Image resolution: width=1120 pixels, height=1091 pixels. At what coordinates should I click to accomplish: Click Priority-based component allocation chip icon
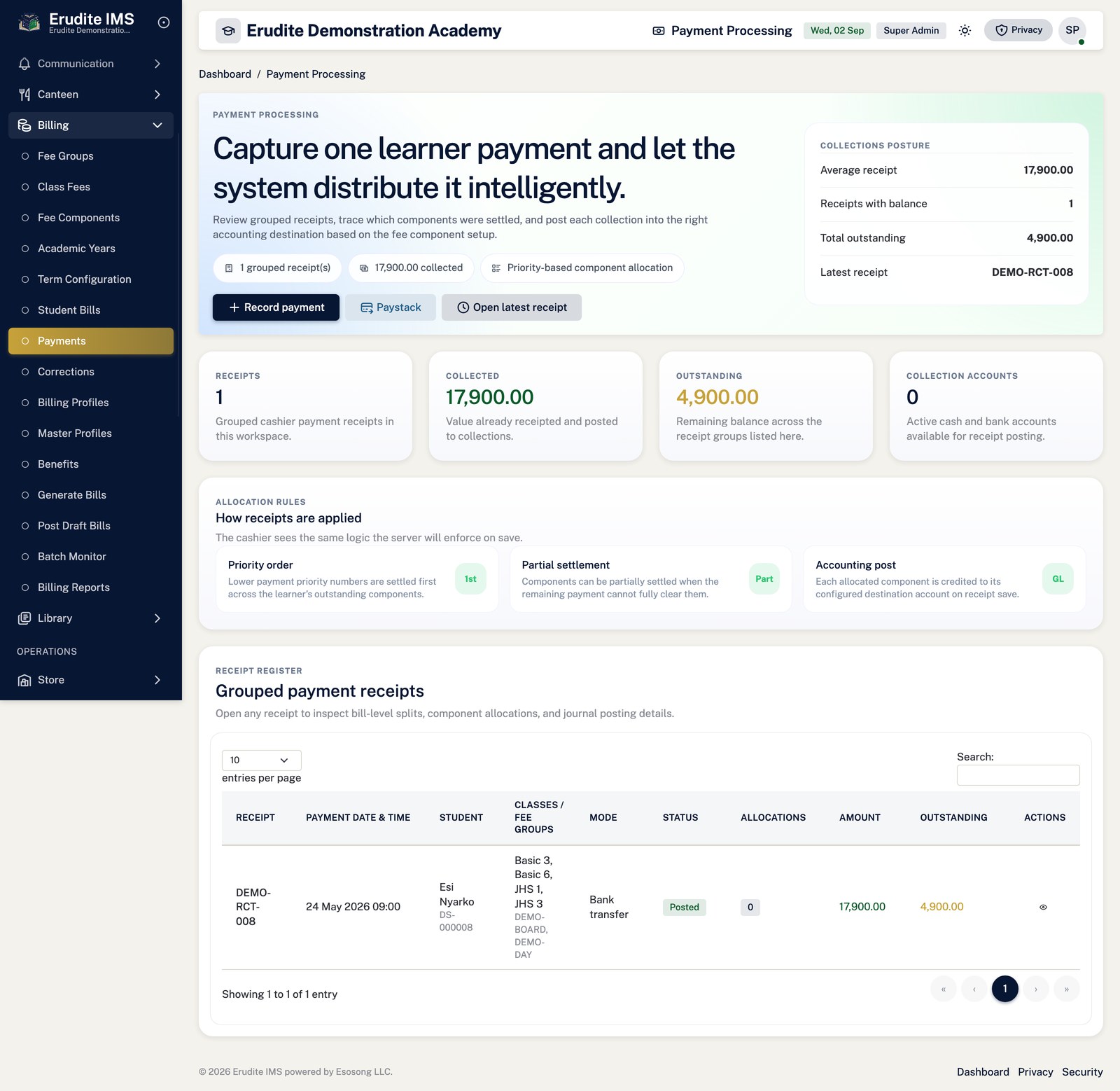tap(496, 268)
